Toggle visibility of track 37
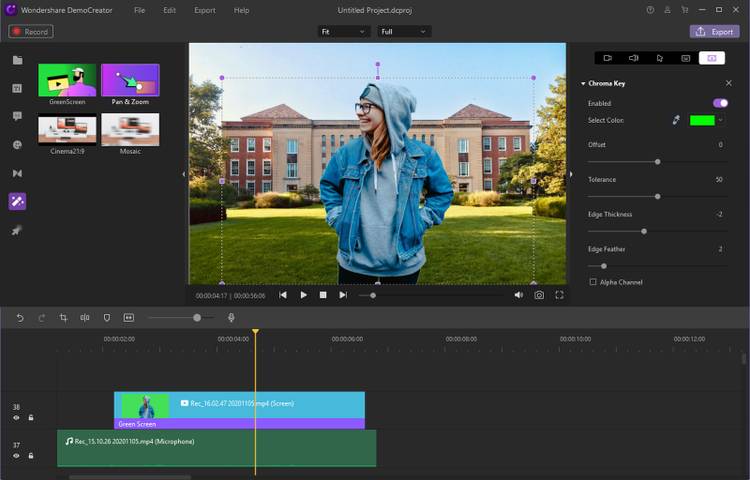Image resolution: width=750 pixels, height=480 pixels. tap(16, 456)
